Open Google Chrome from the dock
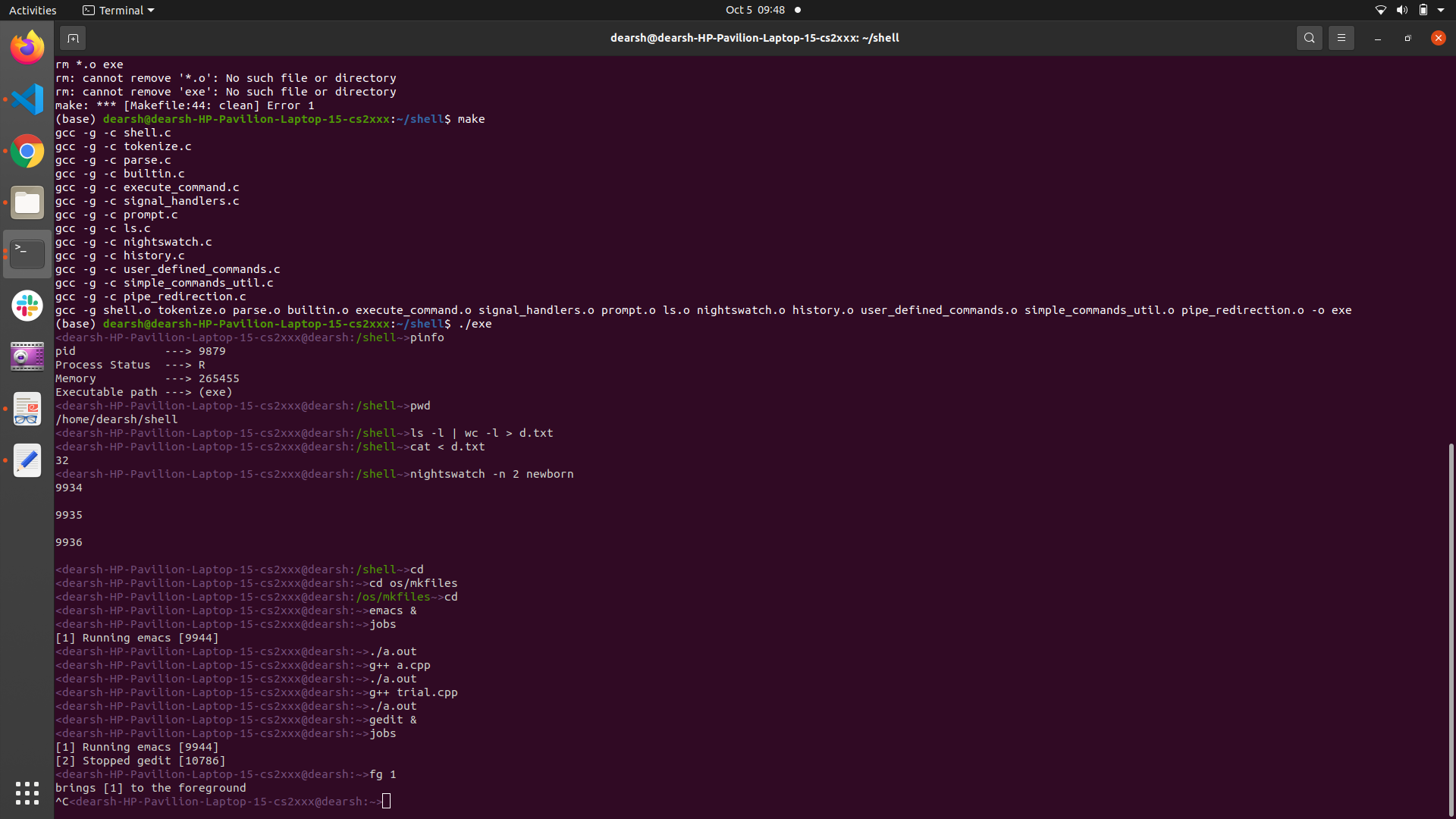Image resolution: width=1456 pixels, height=819 pixels. tap(27, 152)
